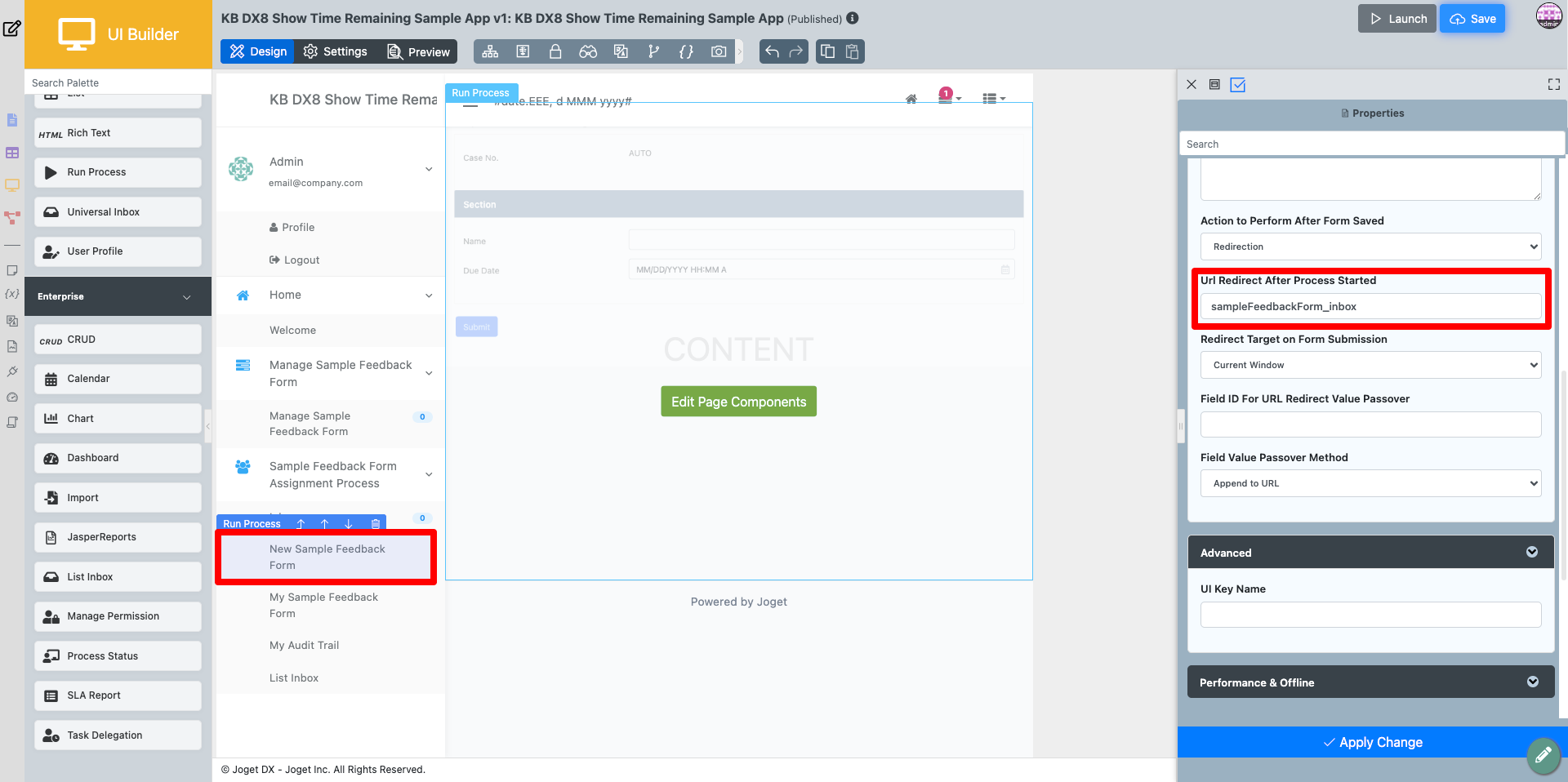Click the properties Search field

coord(1372,144)
